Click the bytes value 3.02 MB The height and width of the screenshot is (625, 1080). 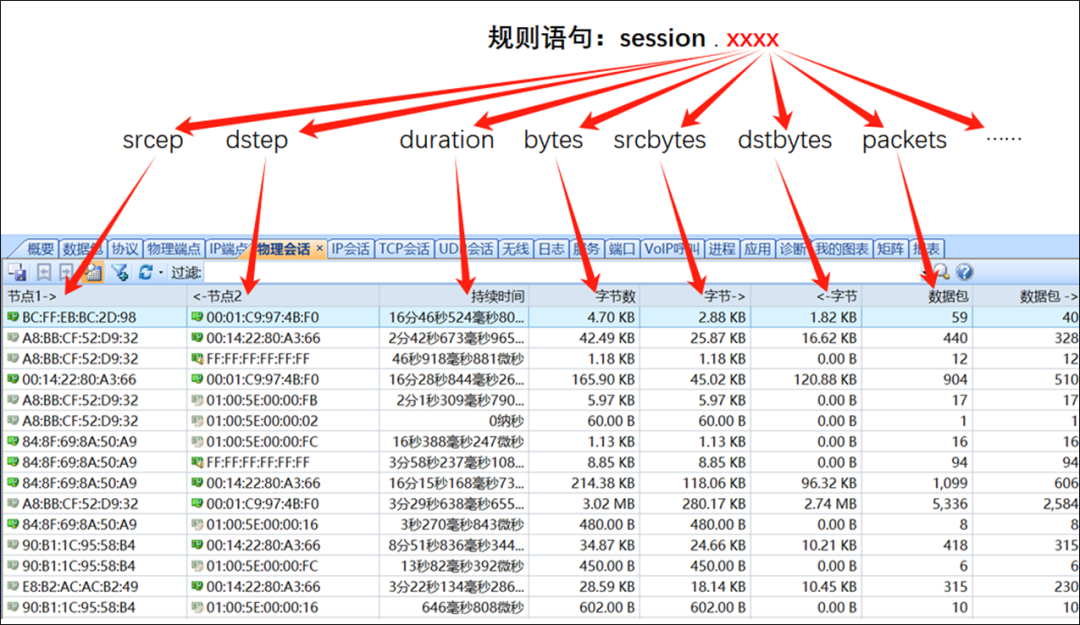[x=610, y=504]
